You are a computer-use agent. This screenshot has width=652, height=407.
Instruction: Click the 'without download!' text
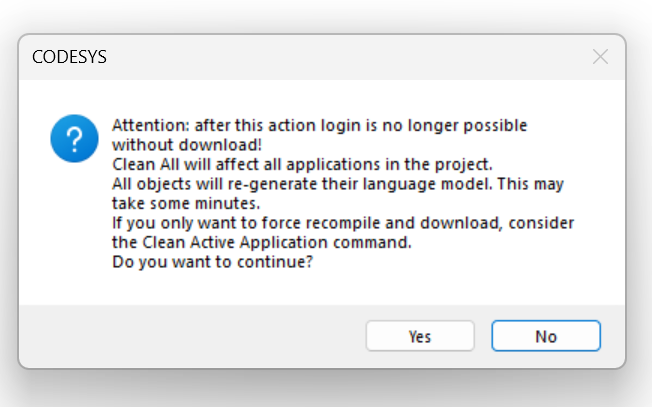pyautogui.click(x=187, y=145)
